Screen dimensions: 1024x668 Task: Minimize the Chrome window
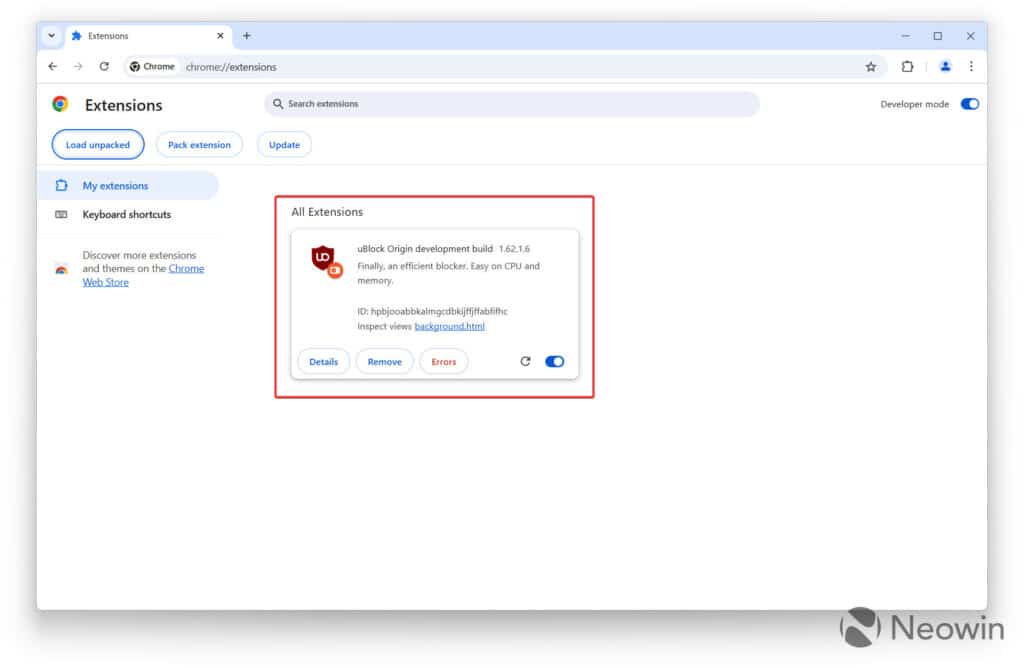click(905, 36)
